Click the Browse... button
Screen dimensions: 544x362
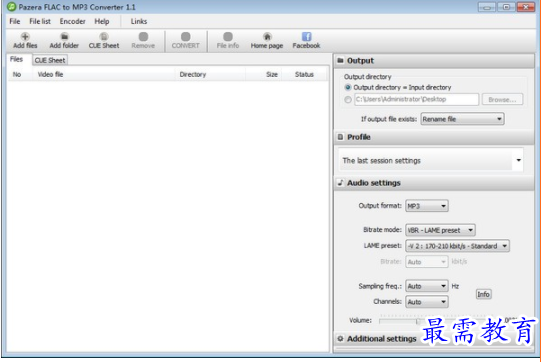pyautogui.click(x=502, y=100)
